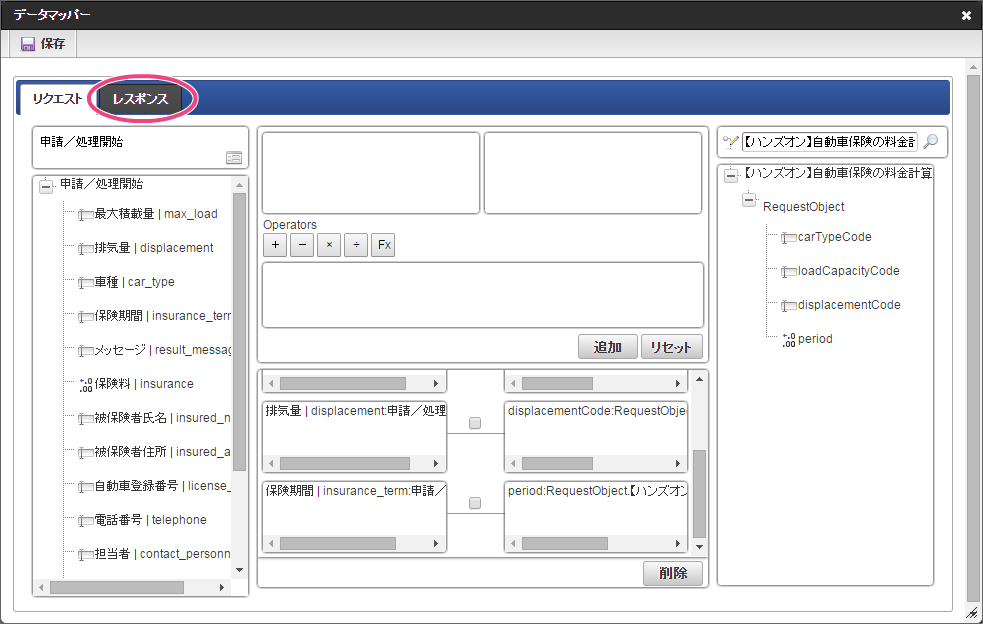
Task: Click the minus operator button
Action: 302,245
